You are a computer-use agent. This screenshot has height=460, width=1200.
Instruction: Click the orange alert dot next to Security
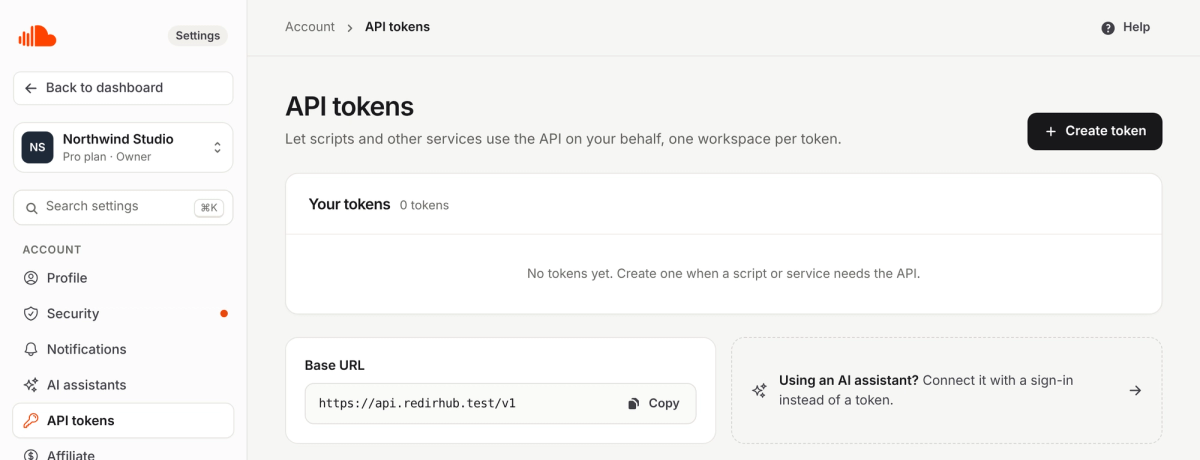coord(224,314)
